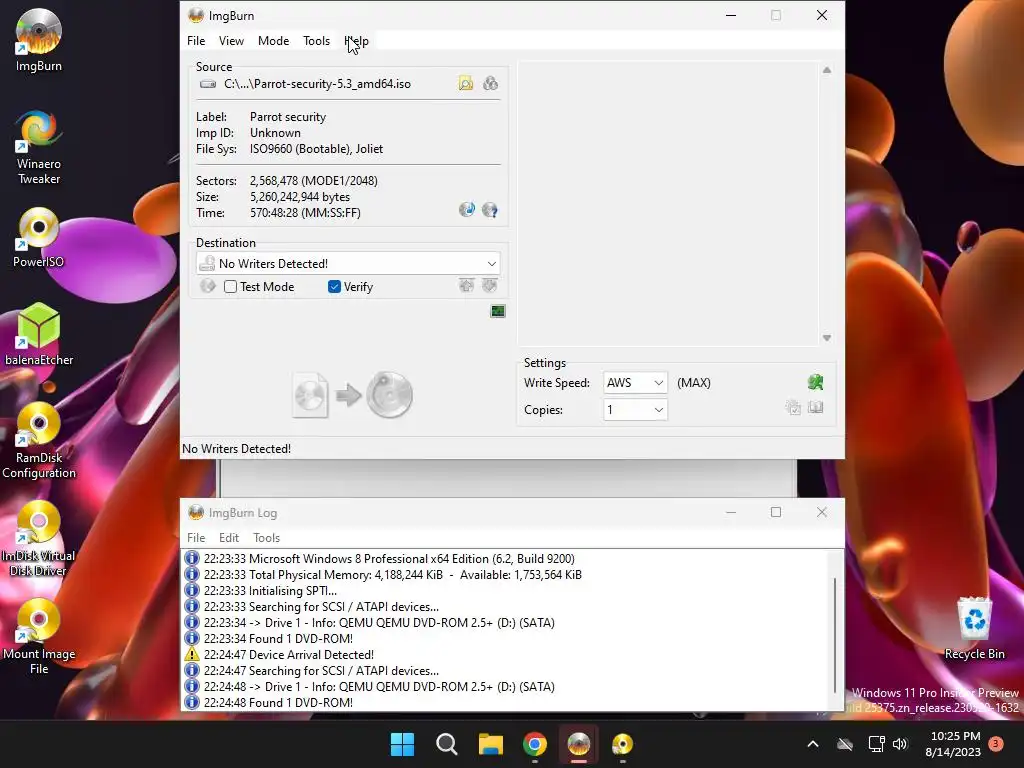Open PowerISO taskbar icon

click(x=622, y=744)
